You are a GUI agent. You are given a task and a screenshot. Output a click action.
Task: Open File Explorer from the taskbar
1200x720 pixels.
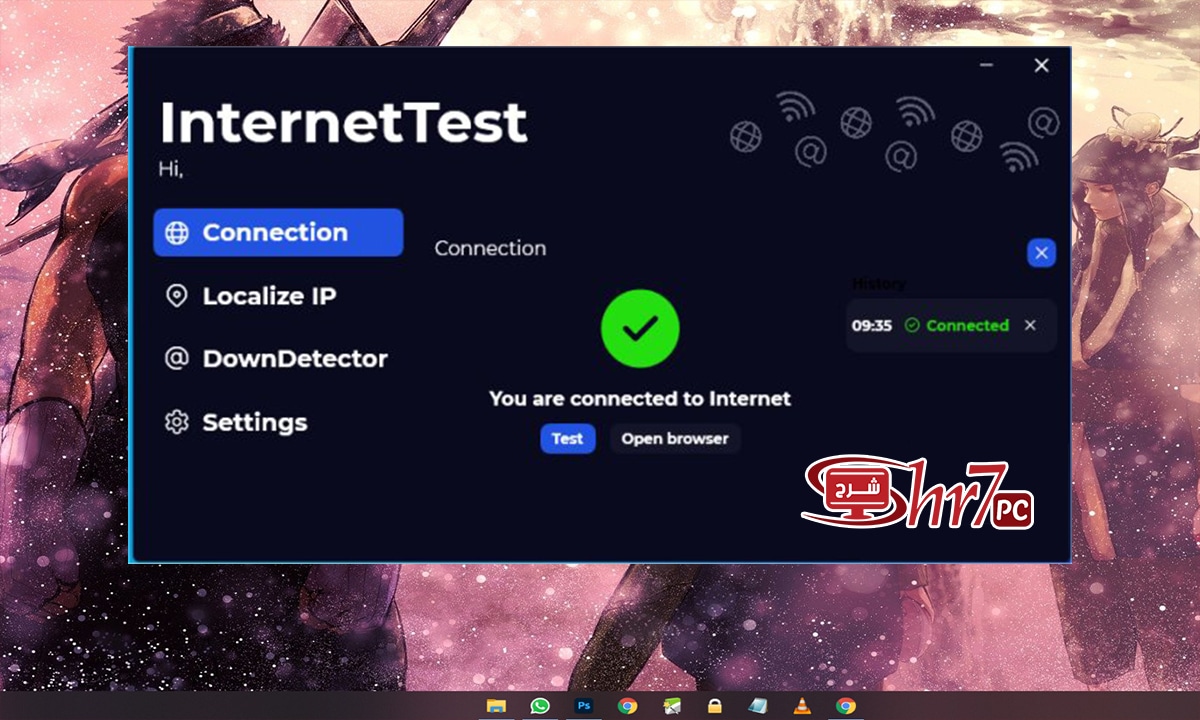coord(494,706)
